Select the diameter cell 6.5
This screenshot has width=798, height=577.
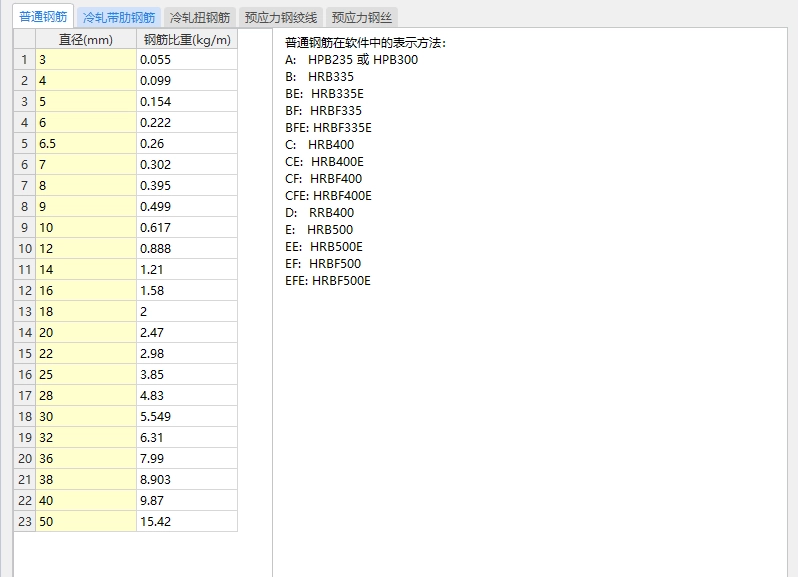pyautogui.click(x=86, y=143)
